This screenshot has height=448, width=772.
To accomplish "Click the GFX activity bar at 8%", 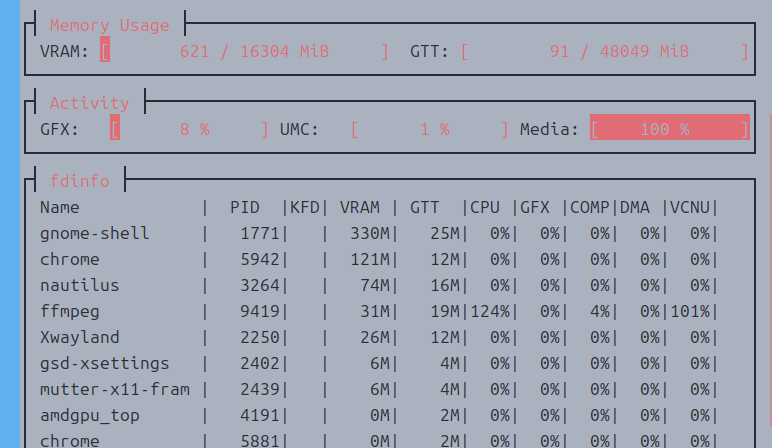I will pyautogui.click(x=189, y=129).
